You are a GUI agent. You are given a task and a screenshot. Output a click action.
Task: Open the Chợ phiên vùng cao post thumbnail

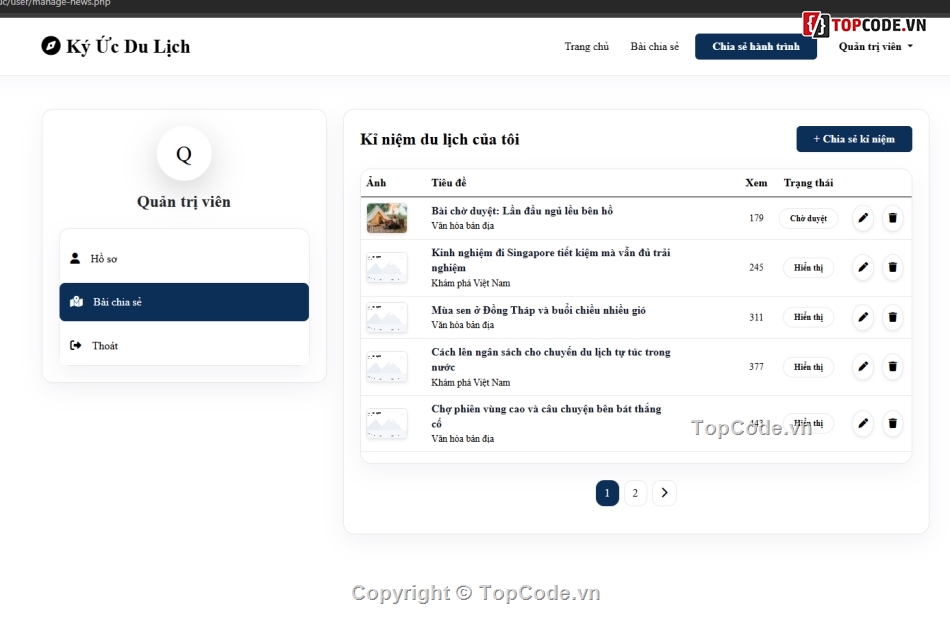click(387, 423)
